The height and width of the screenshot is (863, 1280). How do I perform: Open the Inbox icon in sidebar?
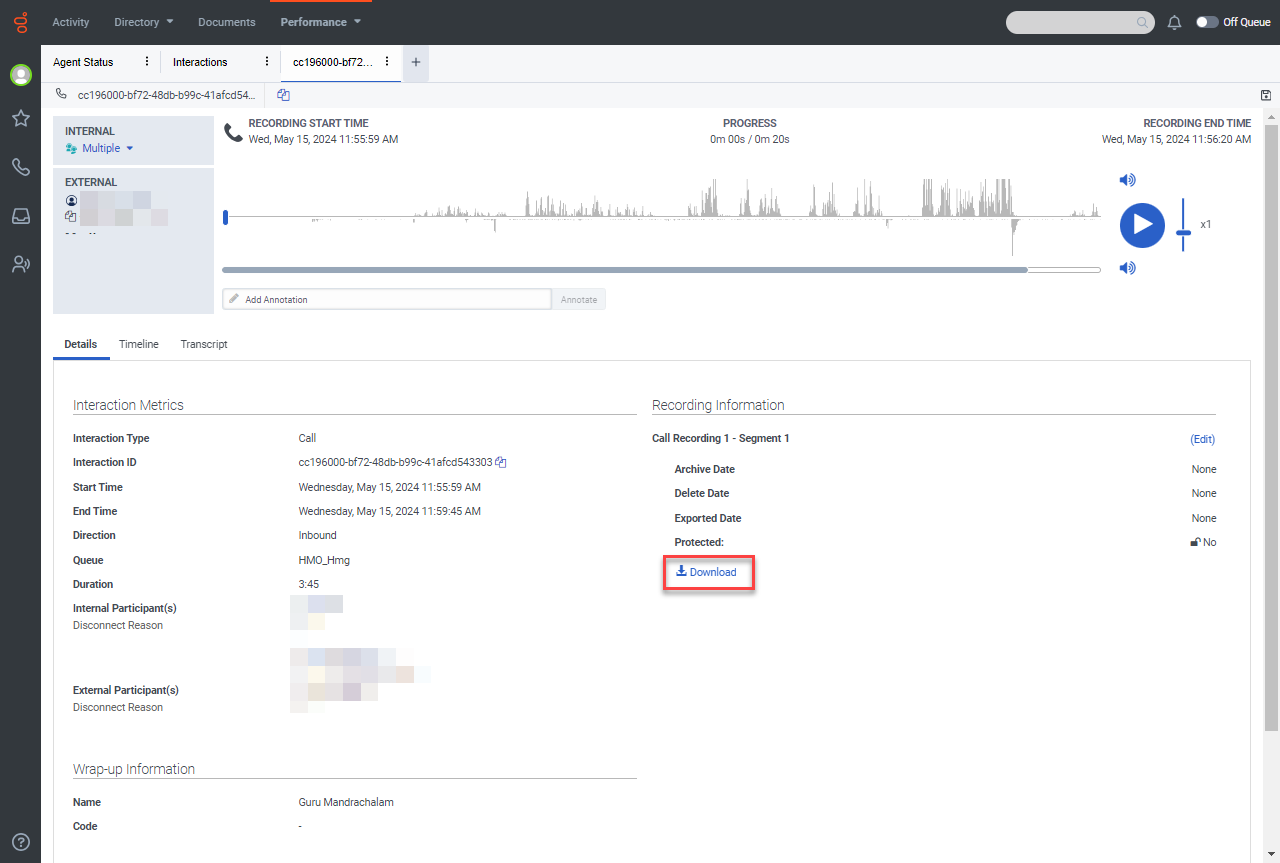[x=20, y=216]
